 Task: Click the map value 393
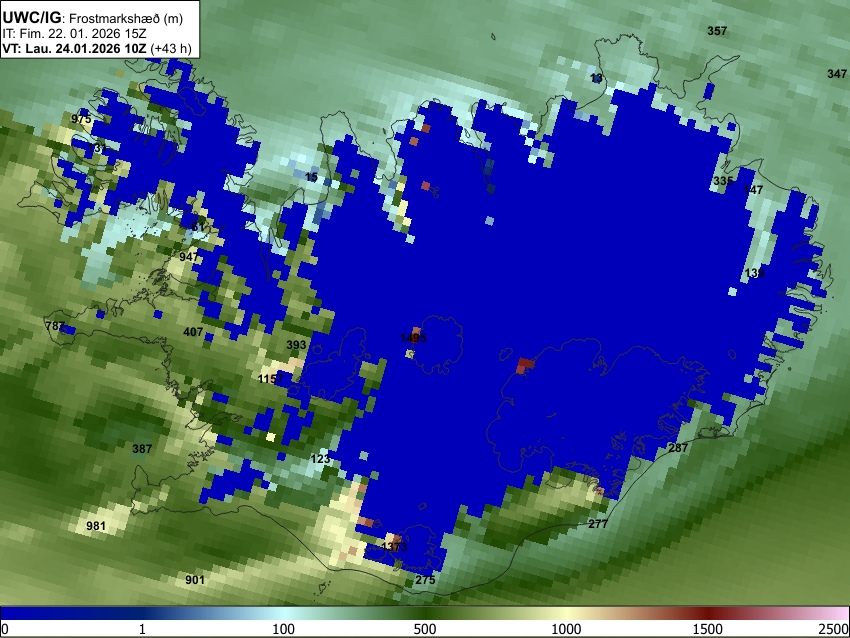[x=296, y=345]
